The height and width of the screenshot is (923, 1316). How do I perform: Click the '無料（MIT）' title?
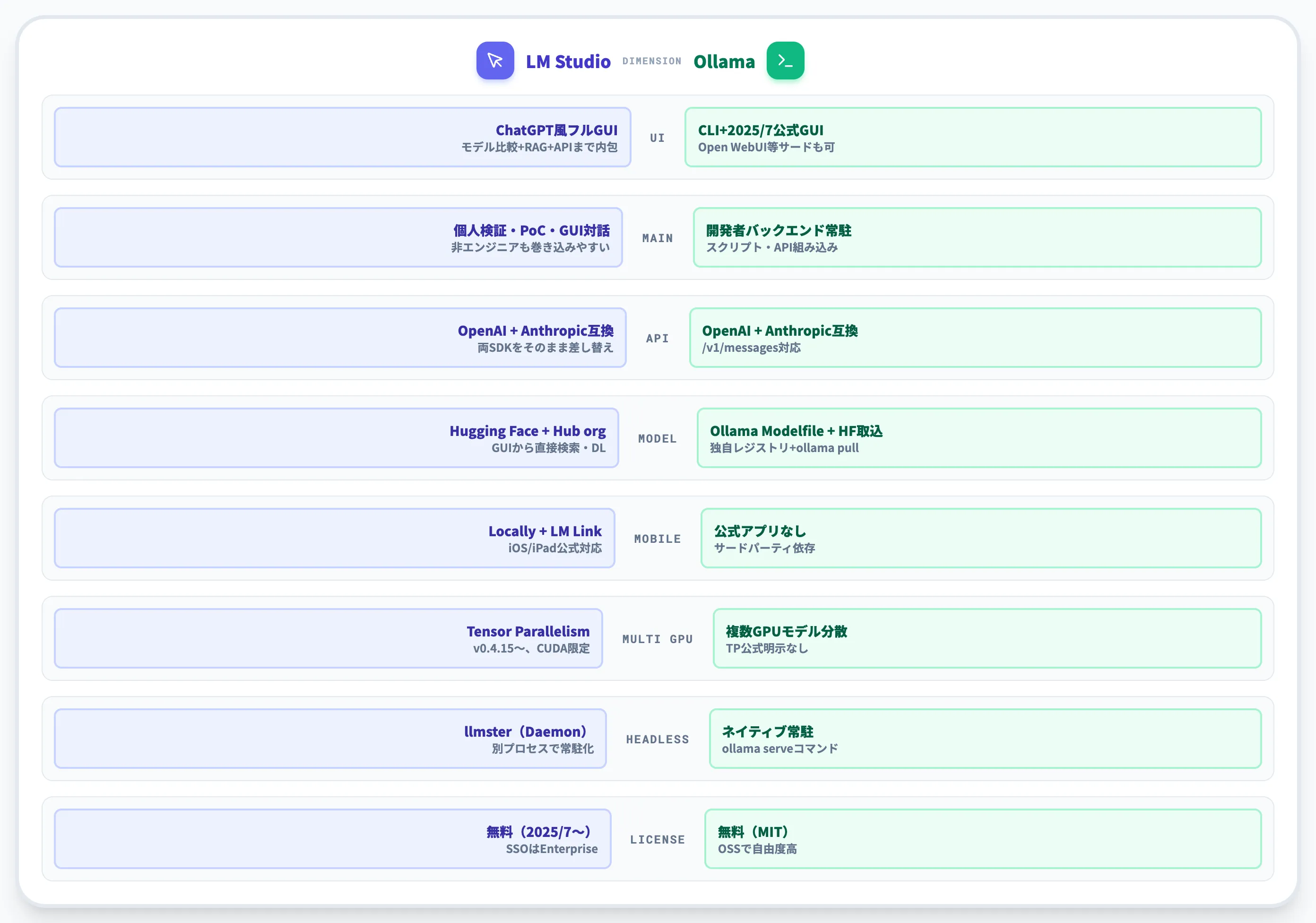pyautogui.click(x=753, y=832)
